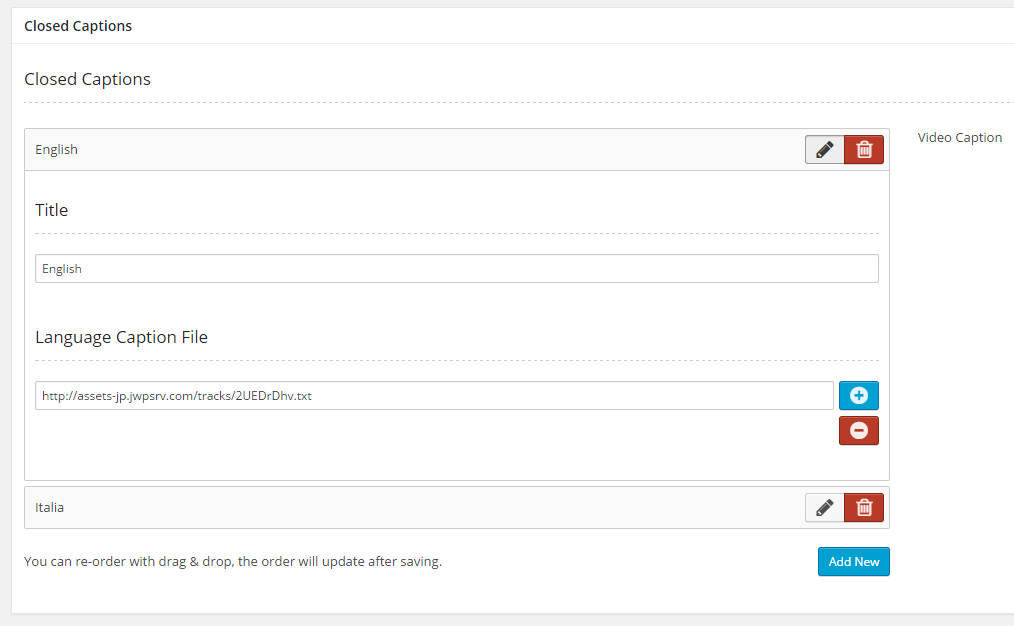1014x626 pixels.
Task: Click the blue plus caption file button
Action: click(x=858, y=395)
